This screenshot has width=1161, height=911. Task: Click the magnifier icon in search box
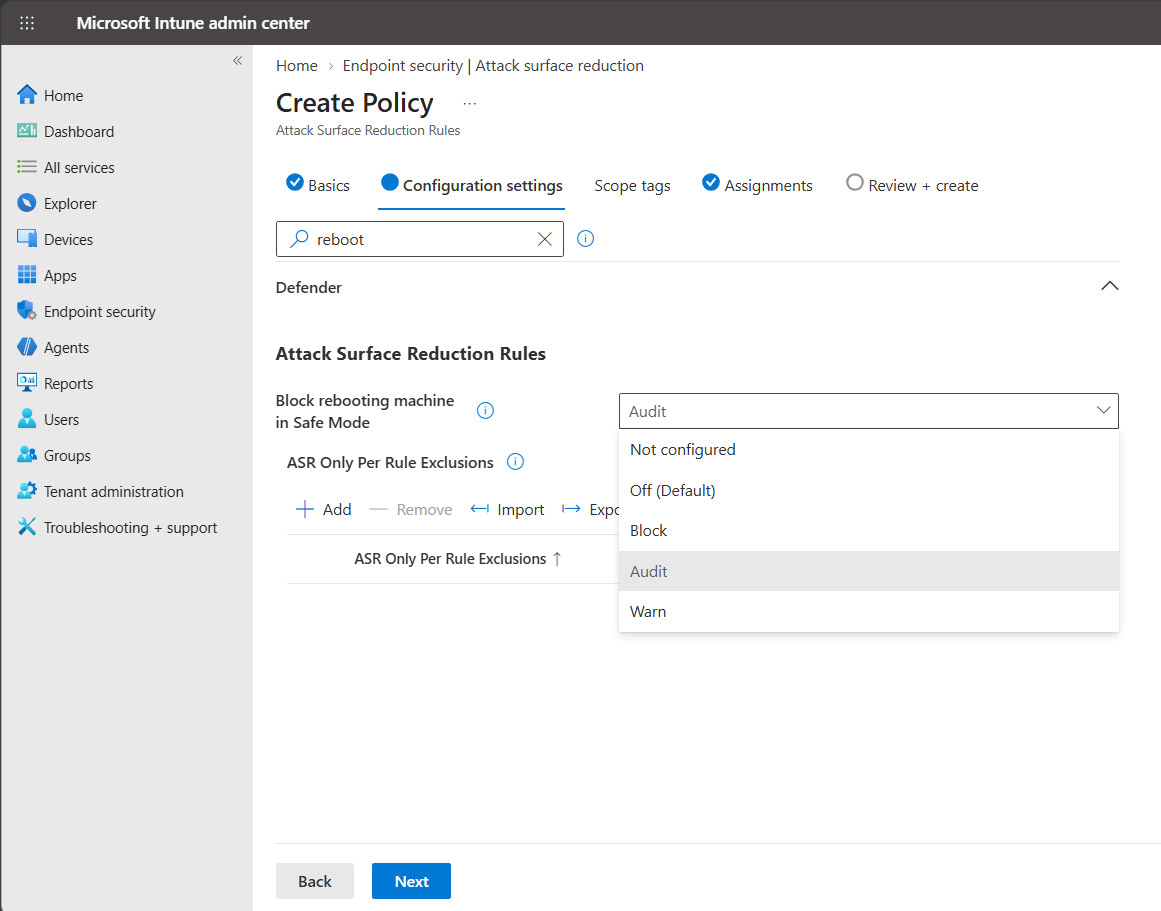[299, 238]
